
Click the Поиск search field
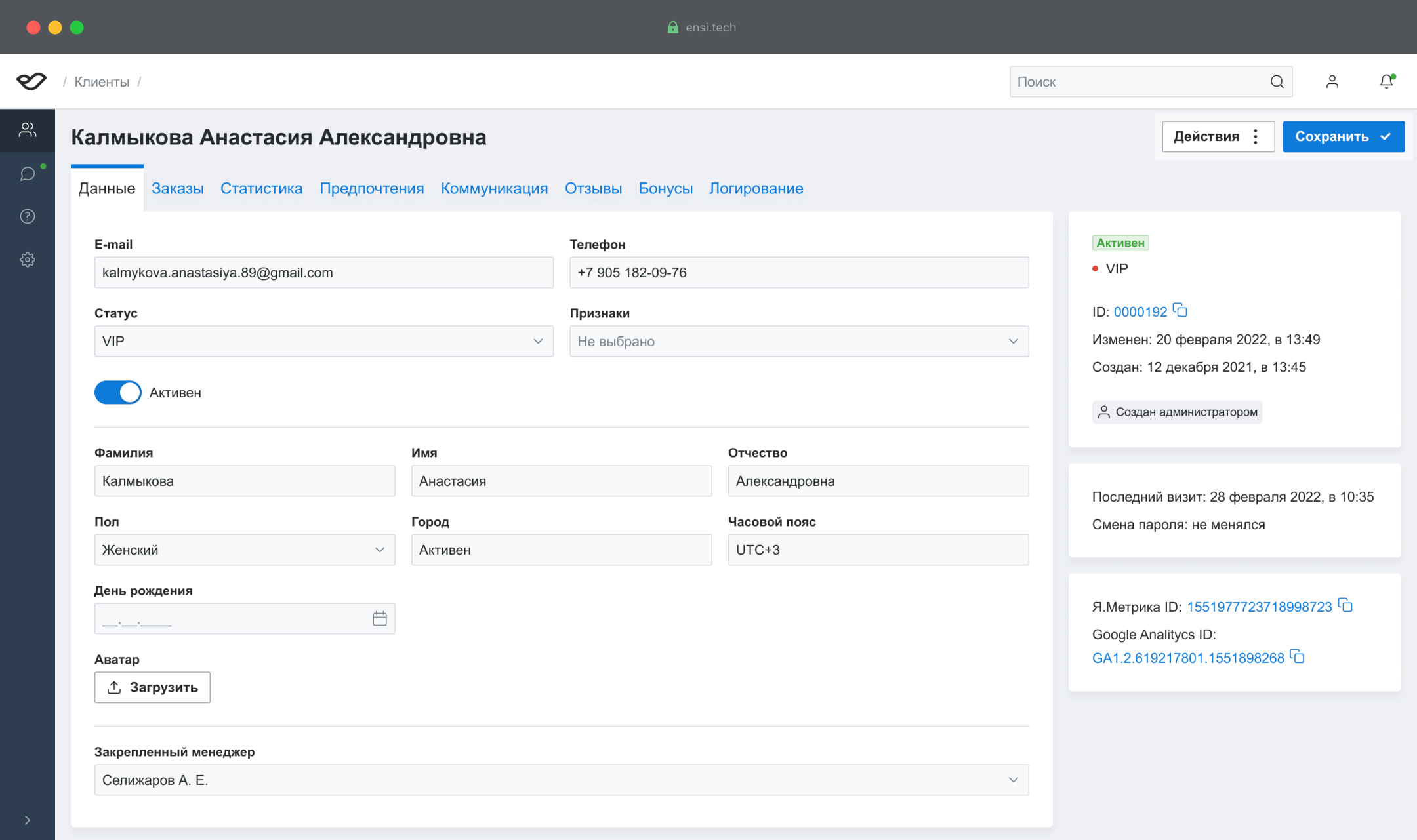click(x=1140, y=81)
